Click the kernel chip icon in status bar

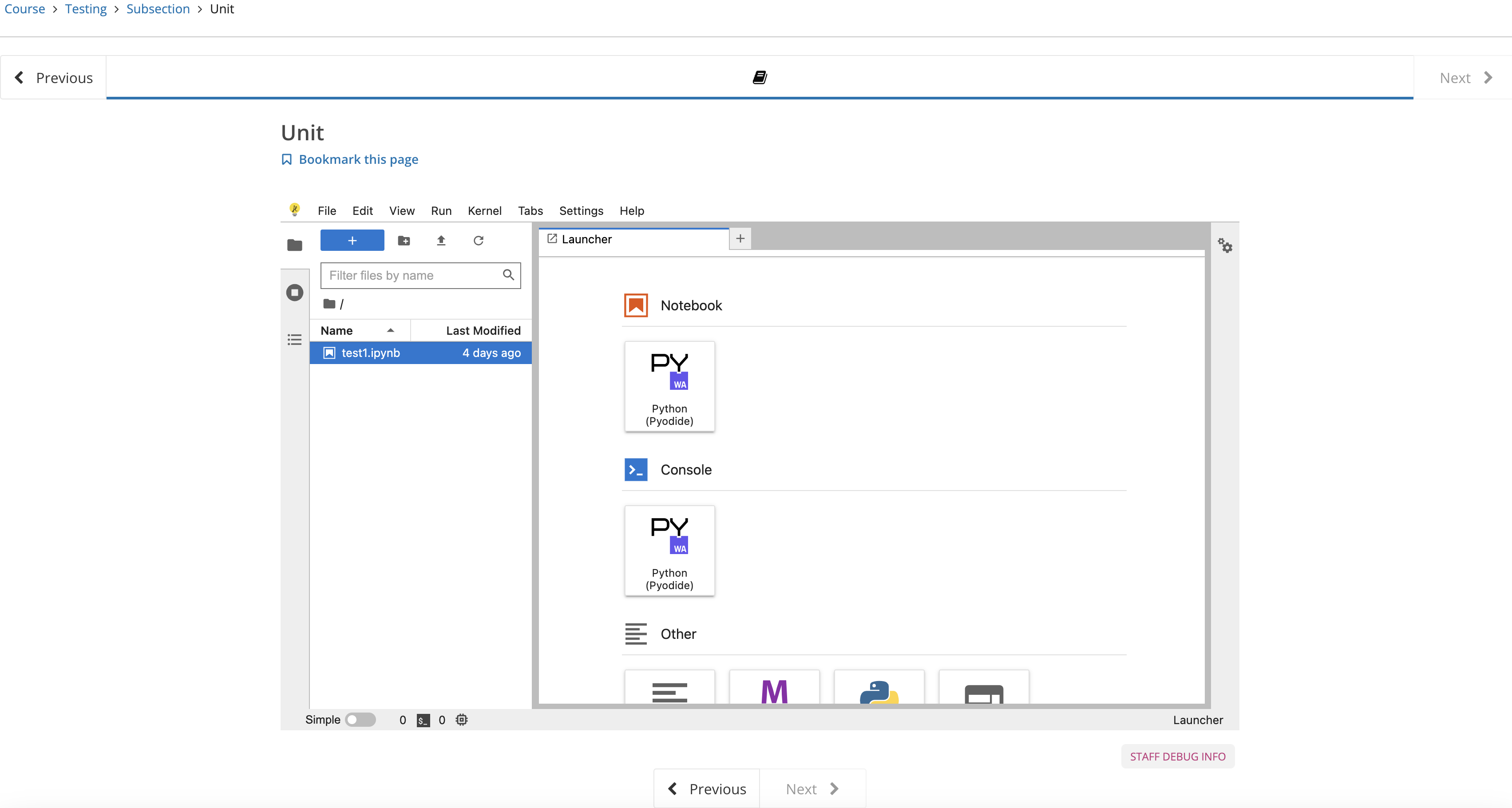tap(462, 720)
